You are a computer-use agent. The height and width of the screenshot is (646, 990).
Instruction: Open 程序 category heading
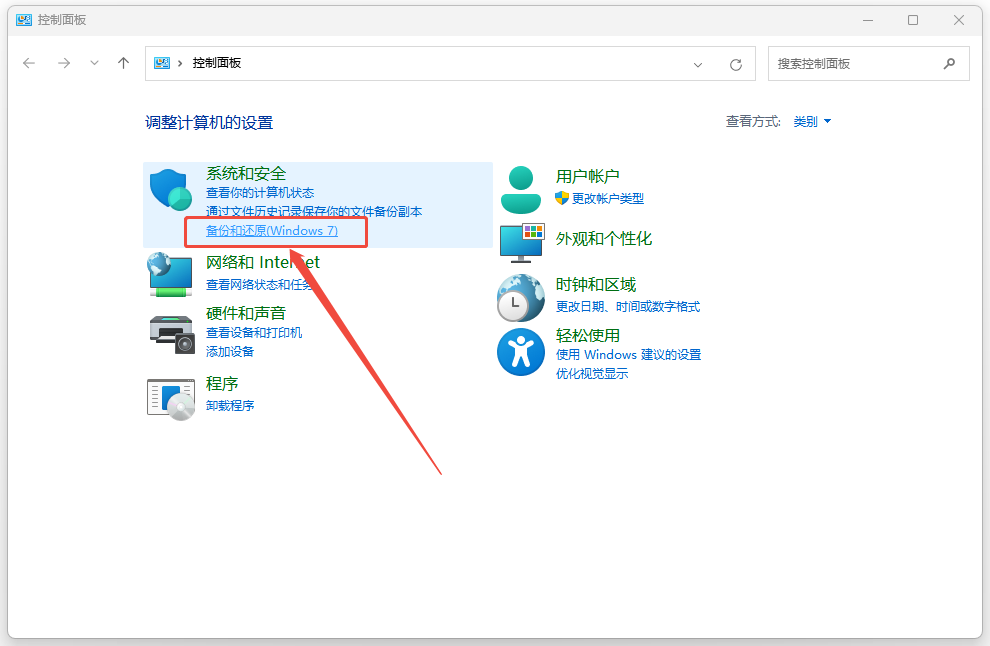(222, 384)
